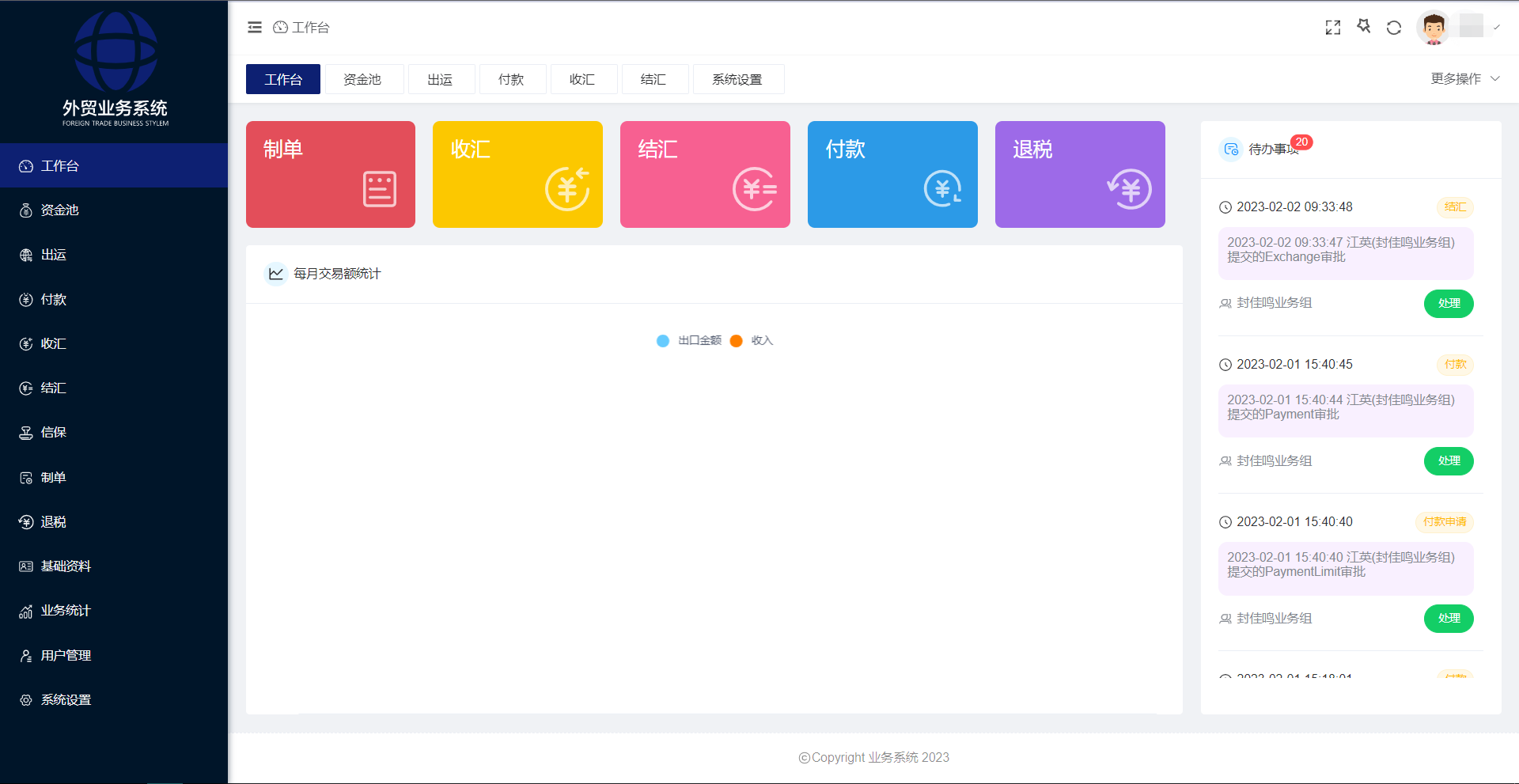Screen dimensions: 1519x784
Task: Collapse sidebar with the hamburger menu icon
Action: (255, 28)
